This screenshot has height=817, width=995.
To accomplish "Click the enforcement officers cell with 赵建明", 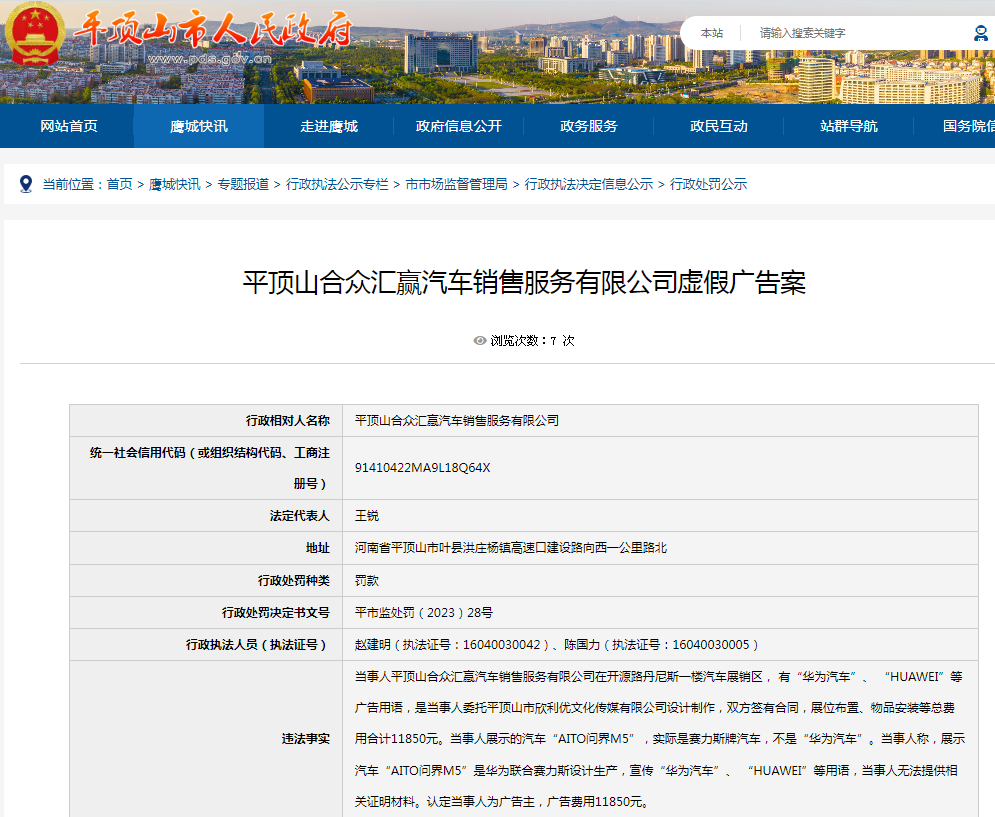I will point(558,645).
